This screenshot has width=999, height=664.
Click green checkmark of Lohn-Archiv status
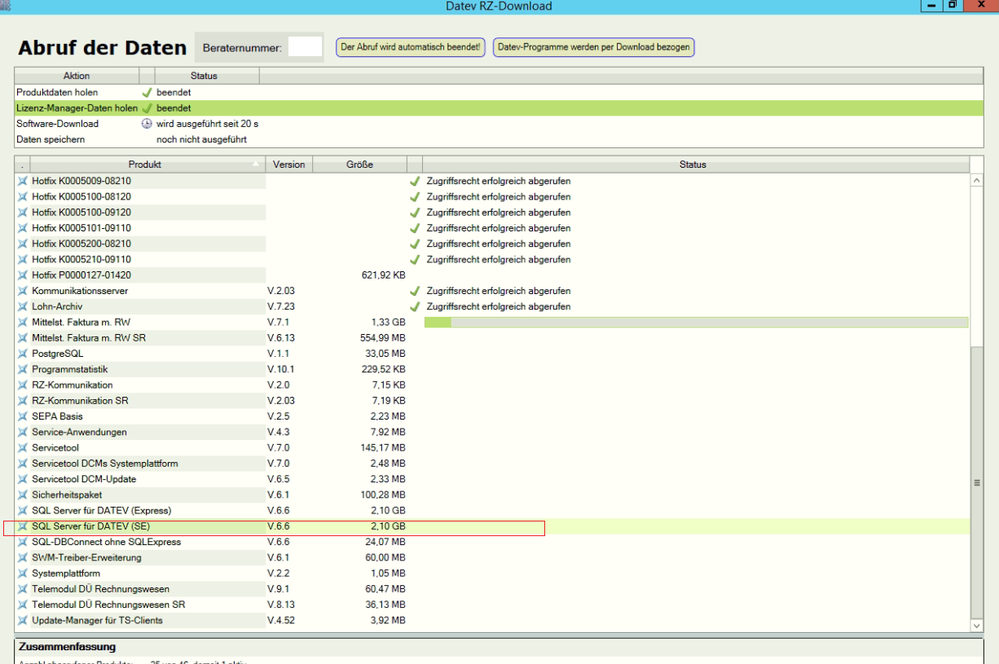point(415,307)
